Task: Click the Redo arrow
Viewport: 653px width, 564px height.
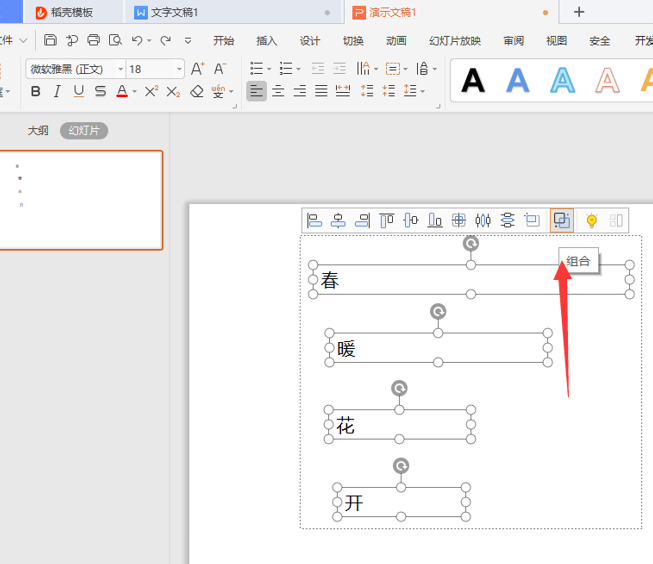Action: click(166, 40)
